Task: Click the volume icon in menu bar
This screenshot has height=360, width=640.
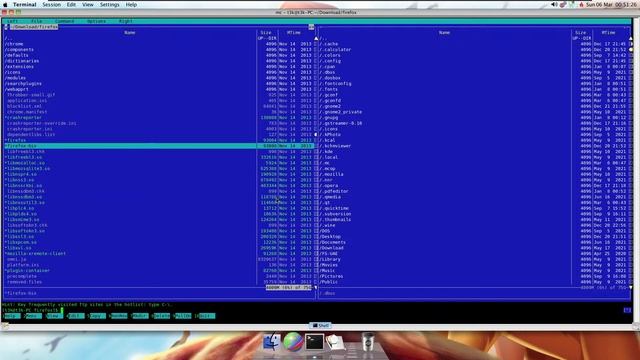Action: (554, 4)
